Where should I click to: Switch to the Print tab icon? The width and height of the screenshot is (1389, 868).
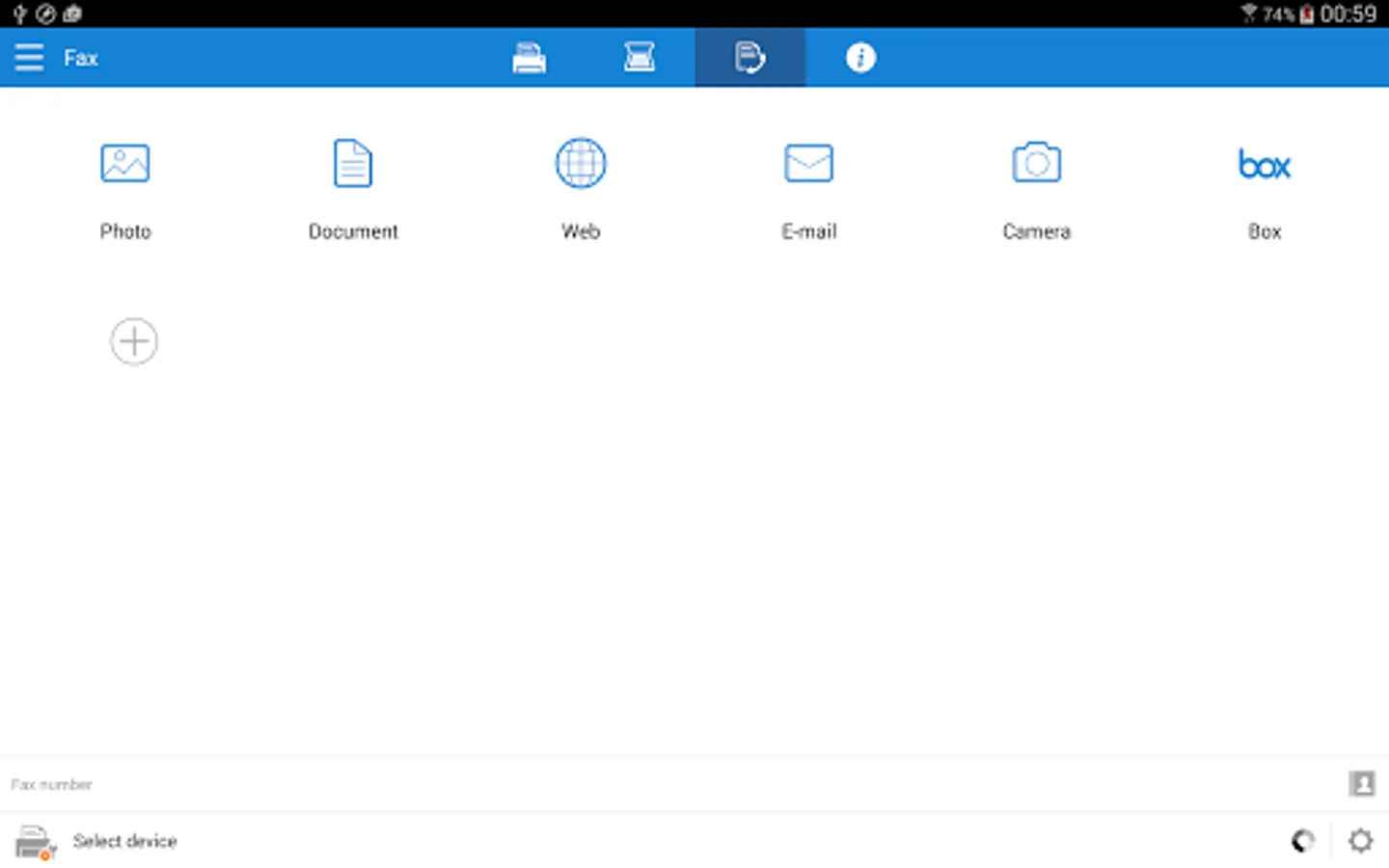coord(529,58)
